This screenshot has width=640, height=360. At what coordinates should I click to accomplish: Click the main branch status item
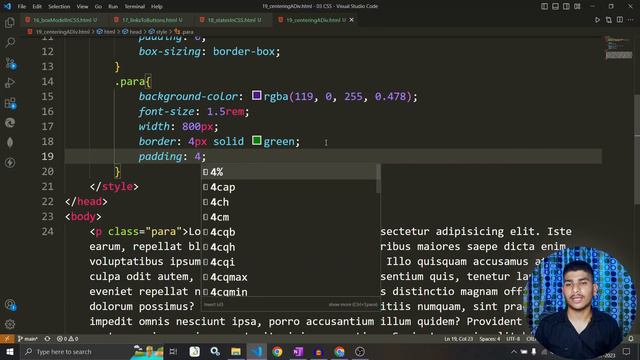pos(27,339)
